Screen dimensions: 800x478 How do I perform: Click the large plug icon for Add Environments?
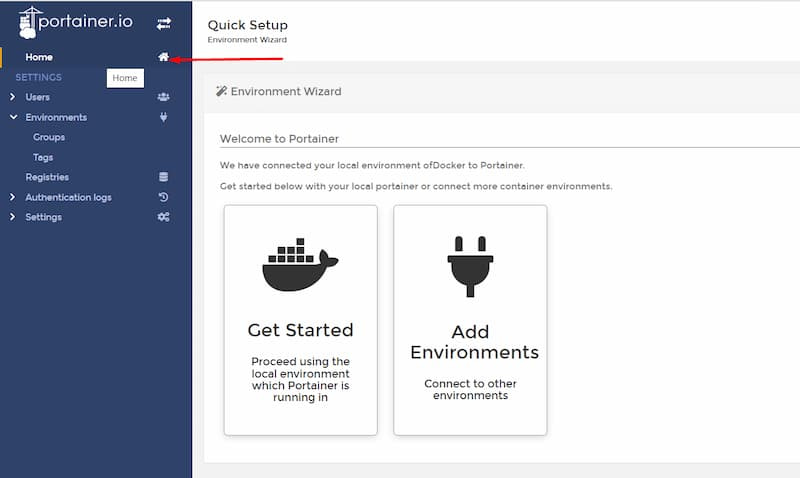tap(470, 265)
